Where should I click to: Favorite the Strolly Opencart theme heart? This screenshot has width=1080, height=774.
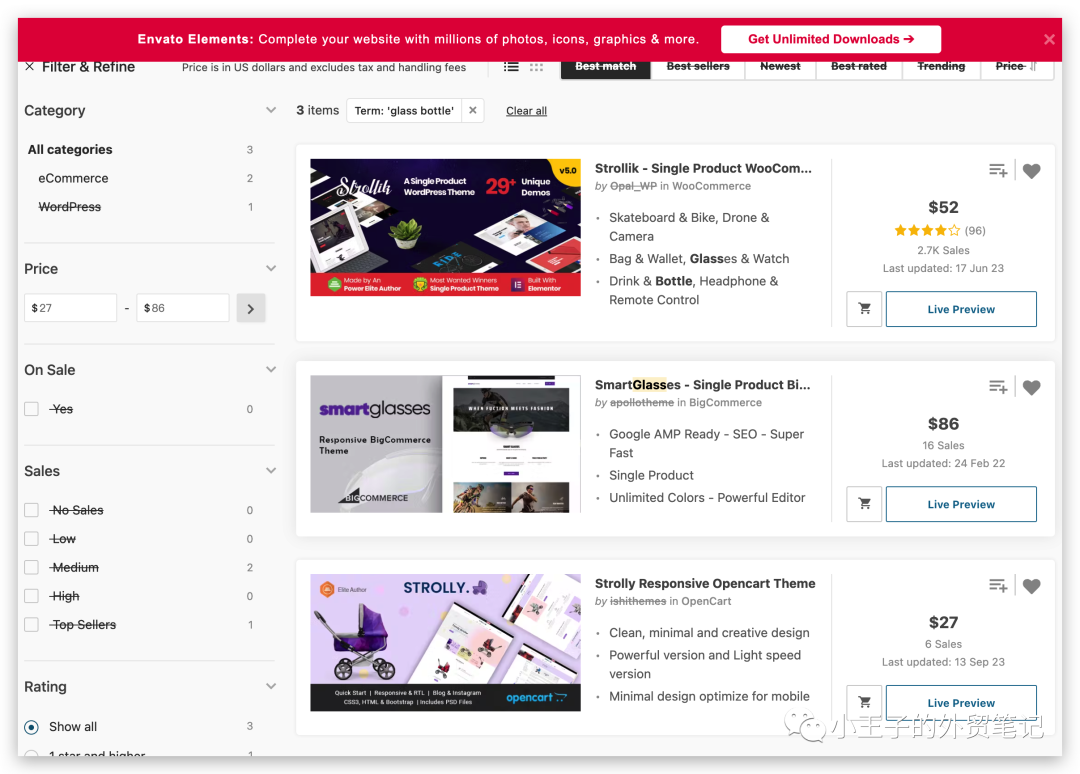point(1031,586)
